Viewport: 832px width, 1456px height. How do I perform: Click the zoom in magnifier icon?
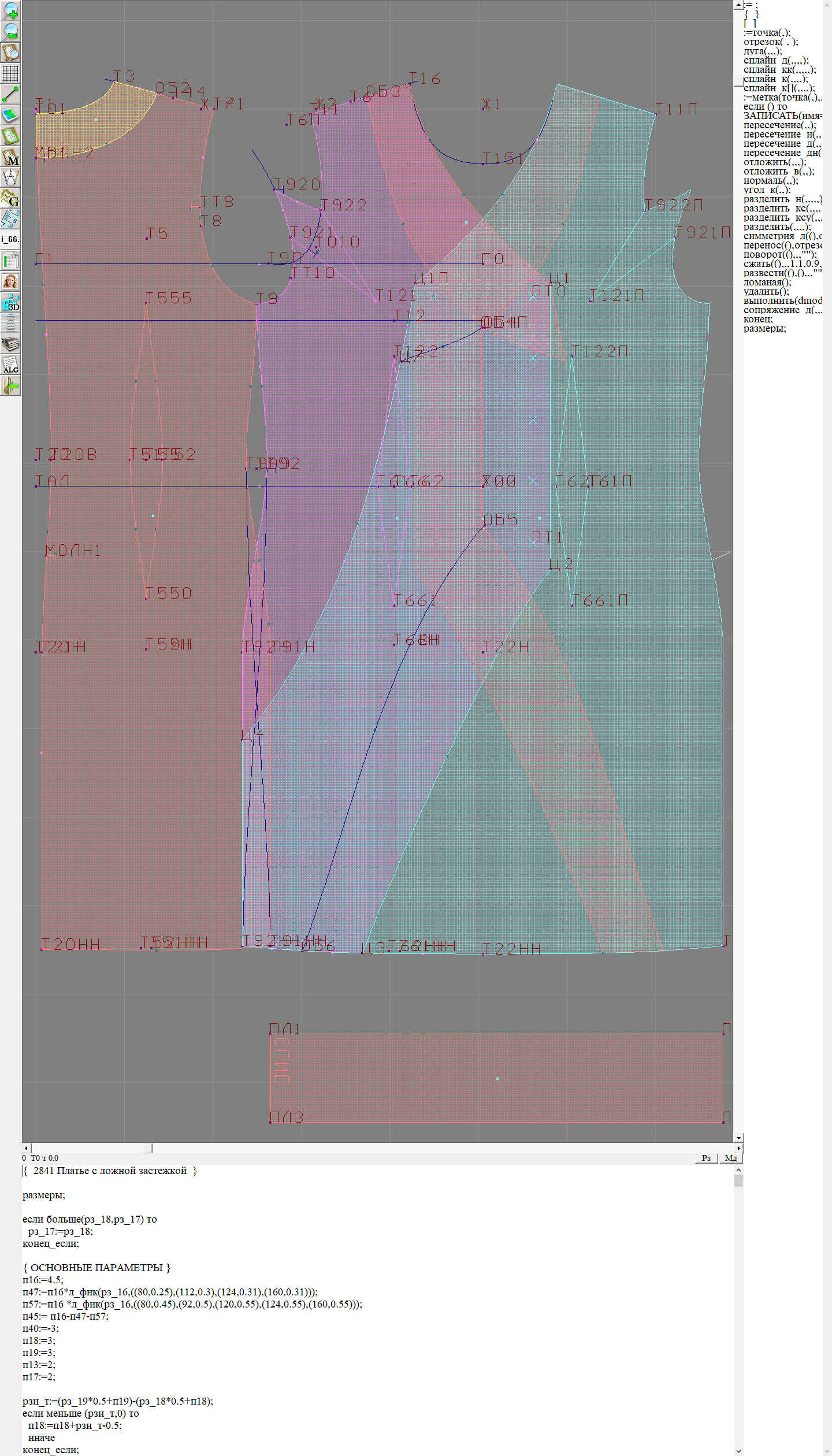coord(10,10)
